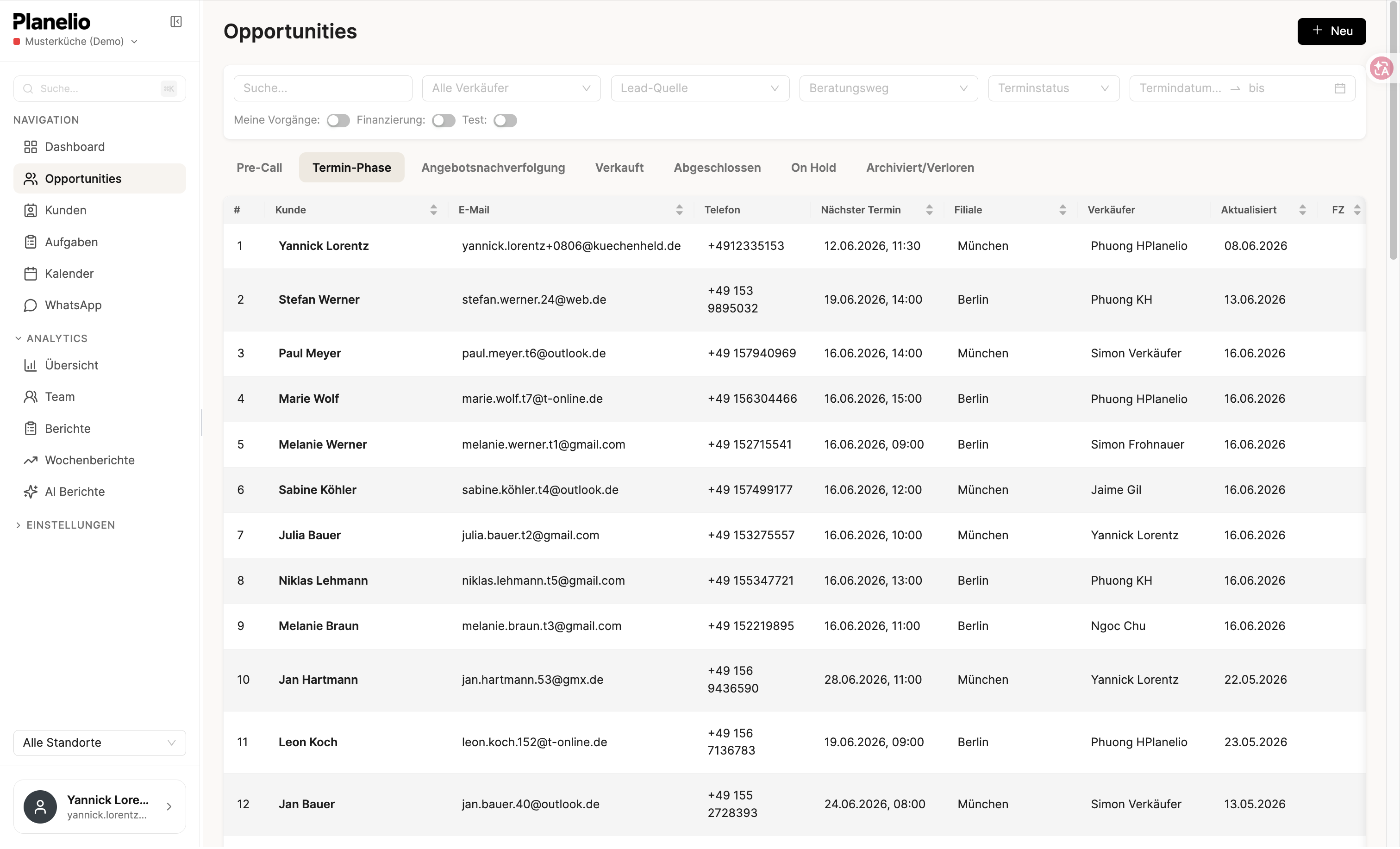Open the Abgeschlossen tab
The image size is (1400, 849).
717,168
